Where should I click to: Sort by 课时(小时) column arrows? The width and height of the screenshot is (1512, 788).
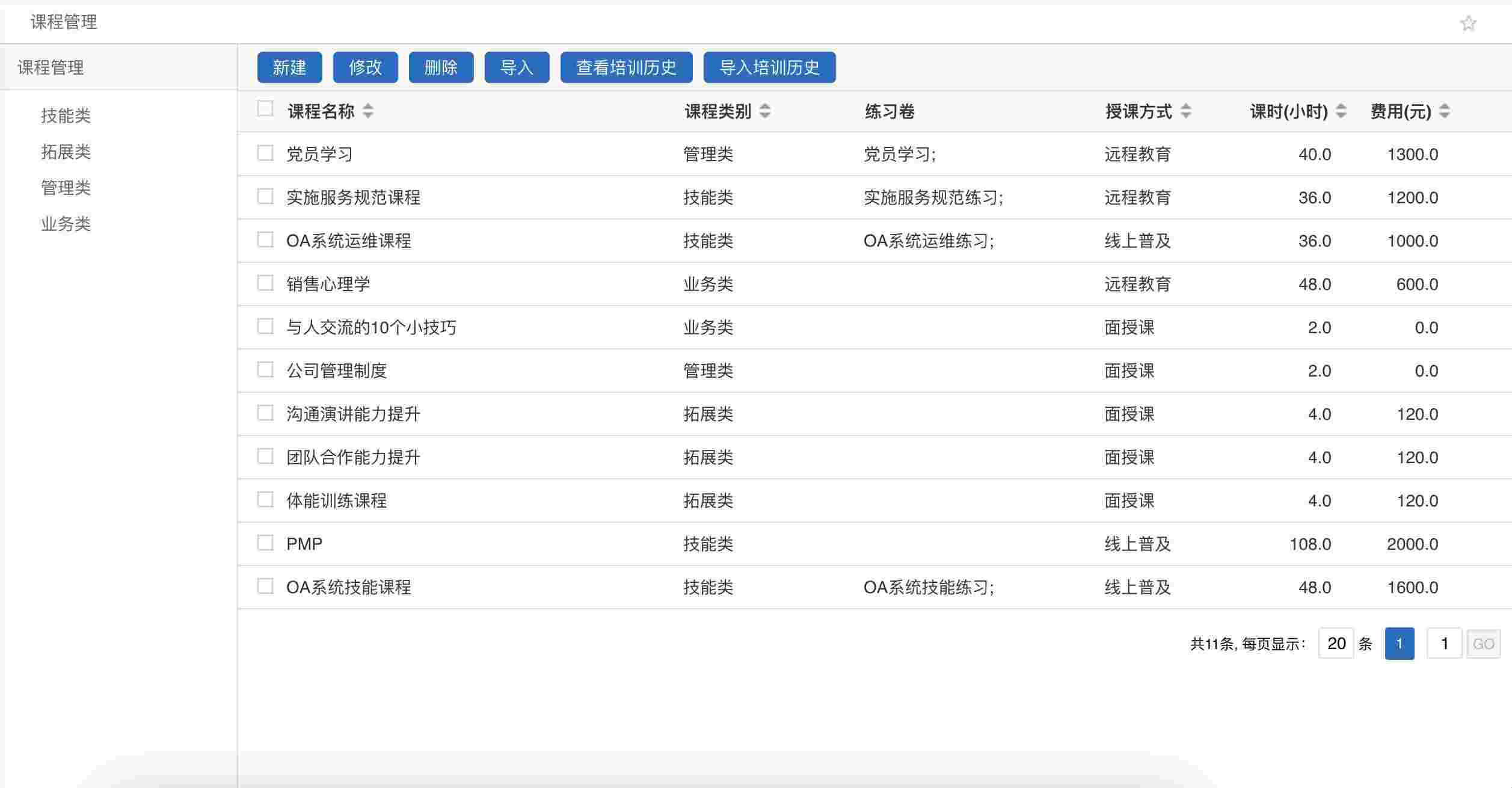click(x=1341, y=111)
